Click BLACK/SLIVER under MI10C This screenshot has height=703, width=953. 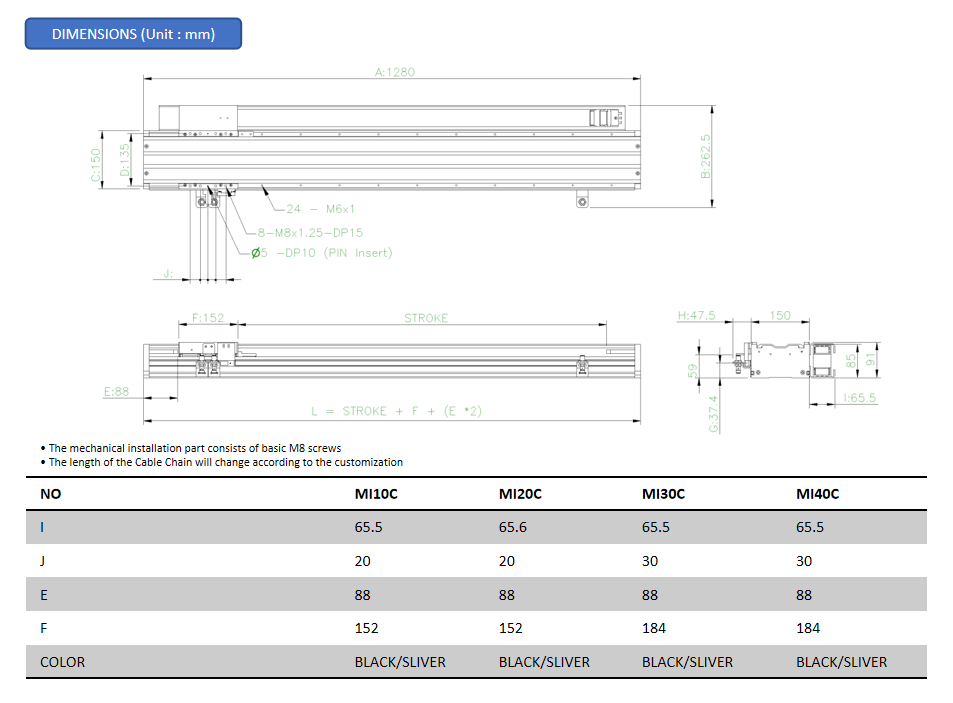click(x=401, y=662)
